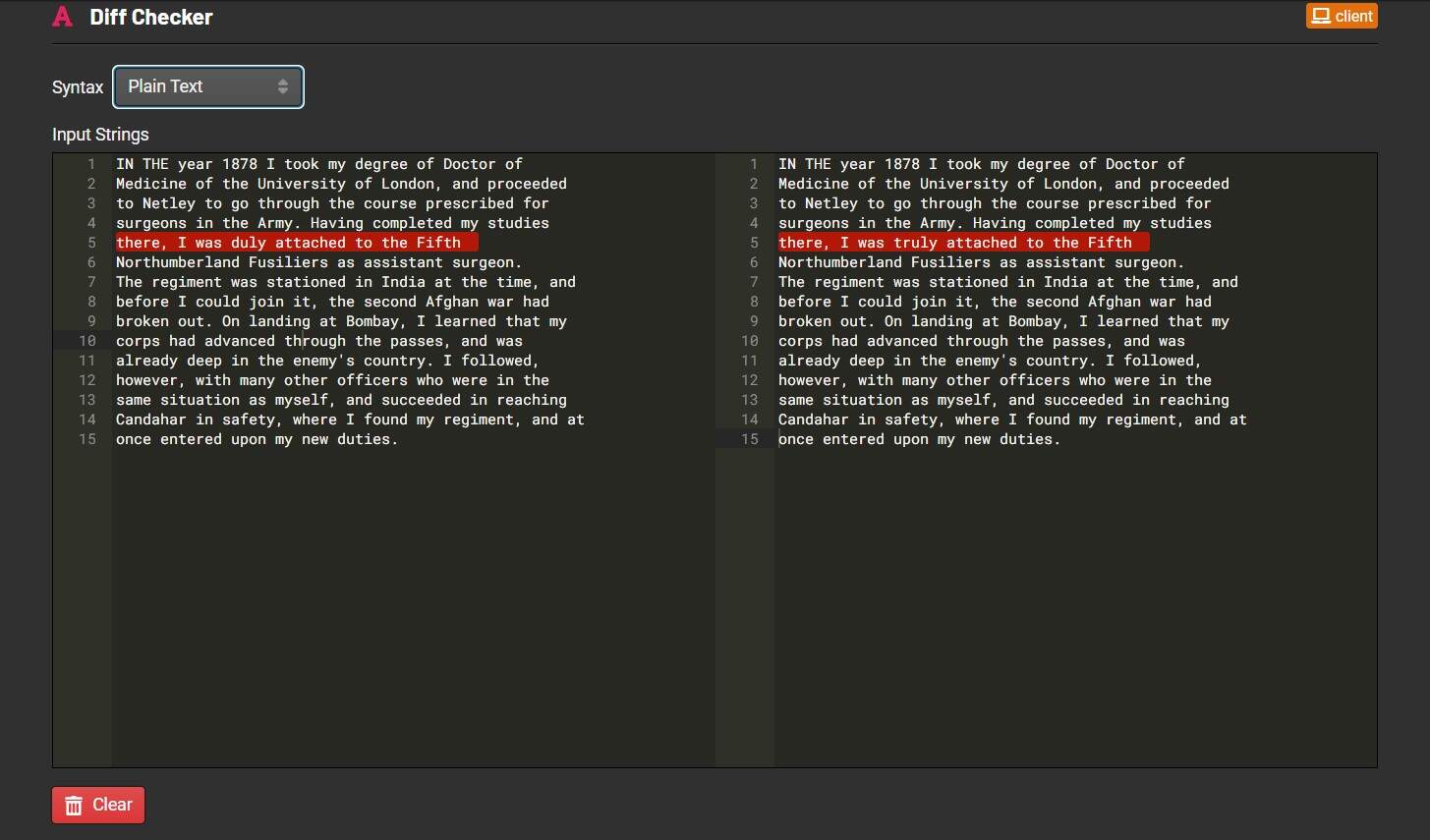Viewport: 1430px width, 840px height.
Task: Click the Diff Checker title text
Action: tap(150, 16)
